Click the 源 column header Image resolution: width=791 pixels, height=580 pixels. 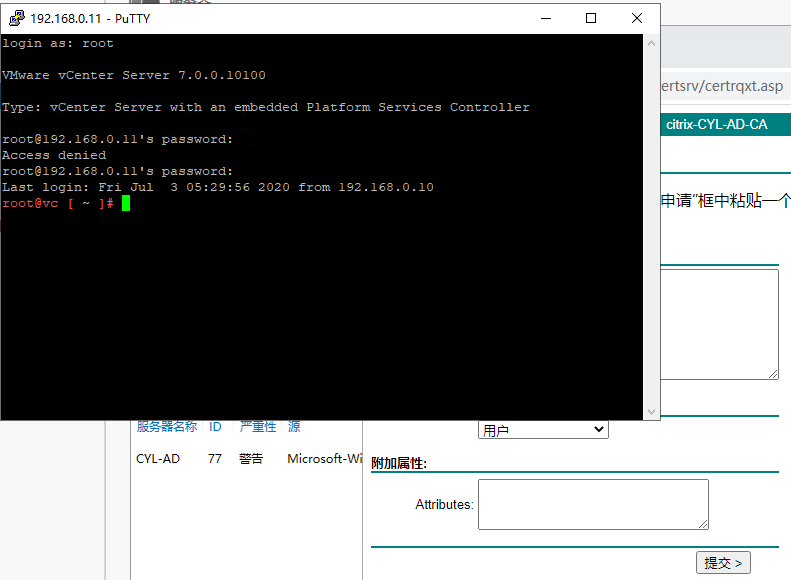(294, 427)
